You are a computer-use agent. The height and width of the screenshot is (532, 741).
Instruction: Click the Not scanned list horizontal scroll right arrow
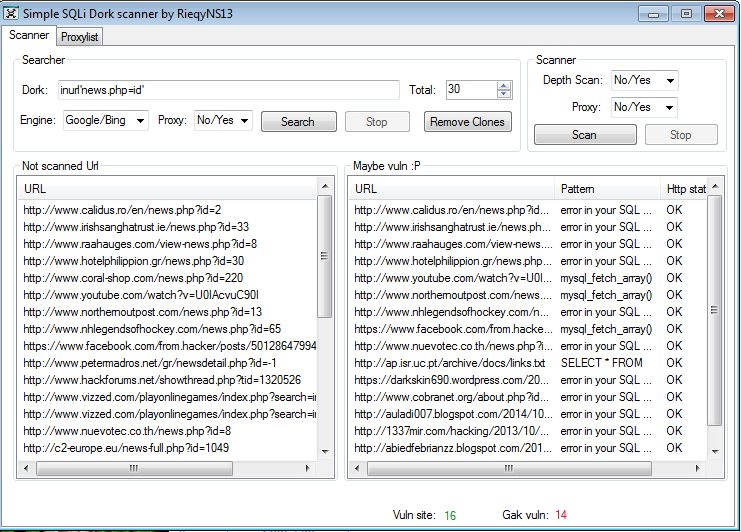tap(308, 468)
